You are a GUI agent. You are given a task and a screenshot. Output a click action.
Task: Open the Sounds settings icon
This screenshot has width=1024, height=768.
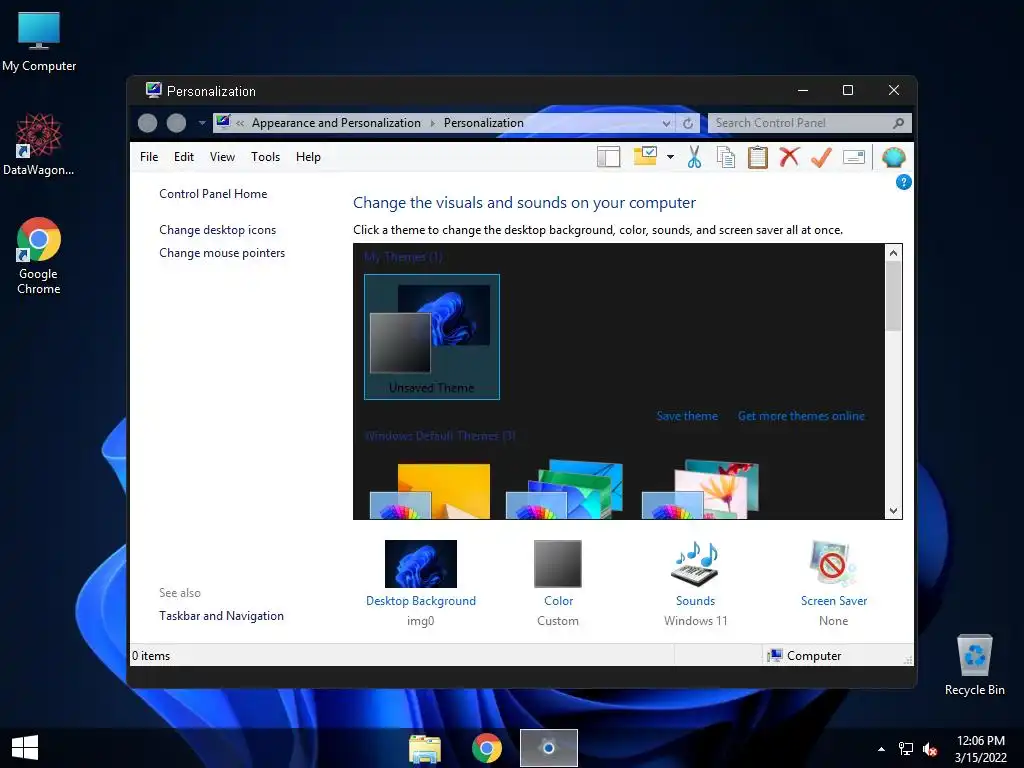[x=696, y=564]
